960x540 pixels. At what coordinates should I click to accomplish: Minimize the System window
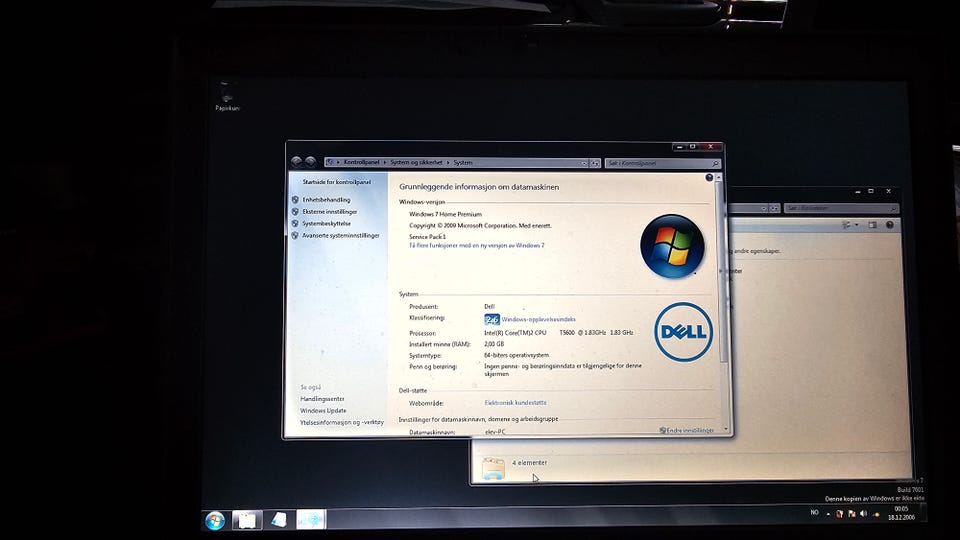coord(679,147)
